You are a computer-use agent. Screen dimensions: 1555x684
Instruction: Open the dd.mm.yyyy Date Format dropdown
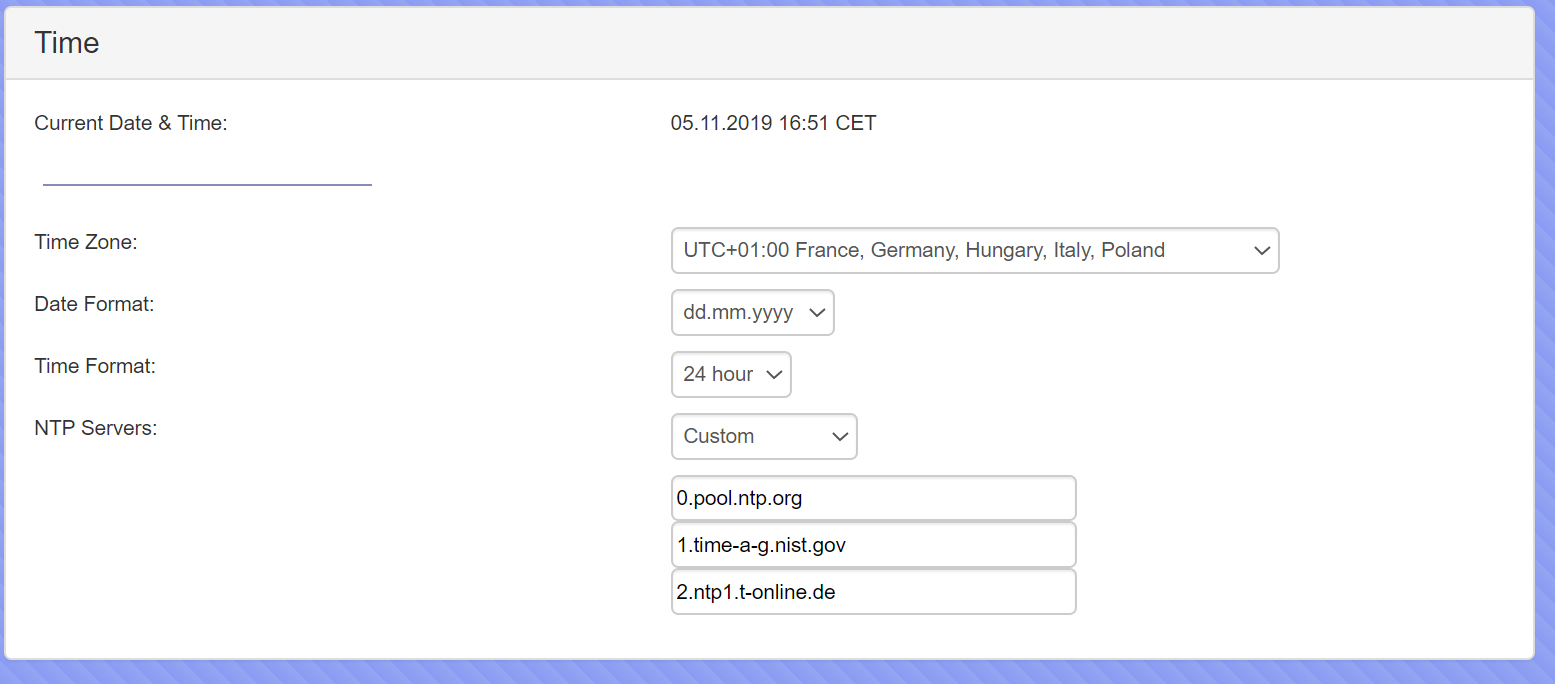(x=740, y=313)
